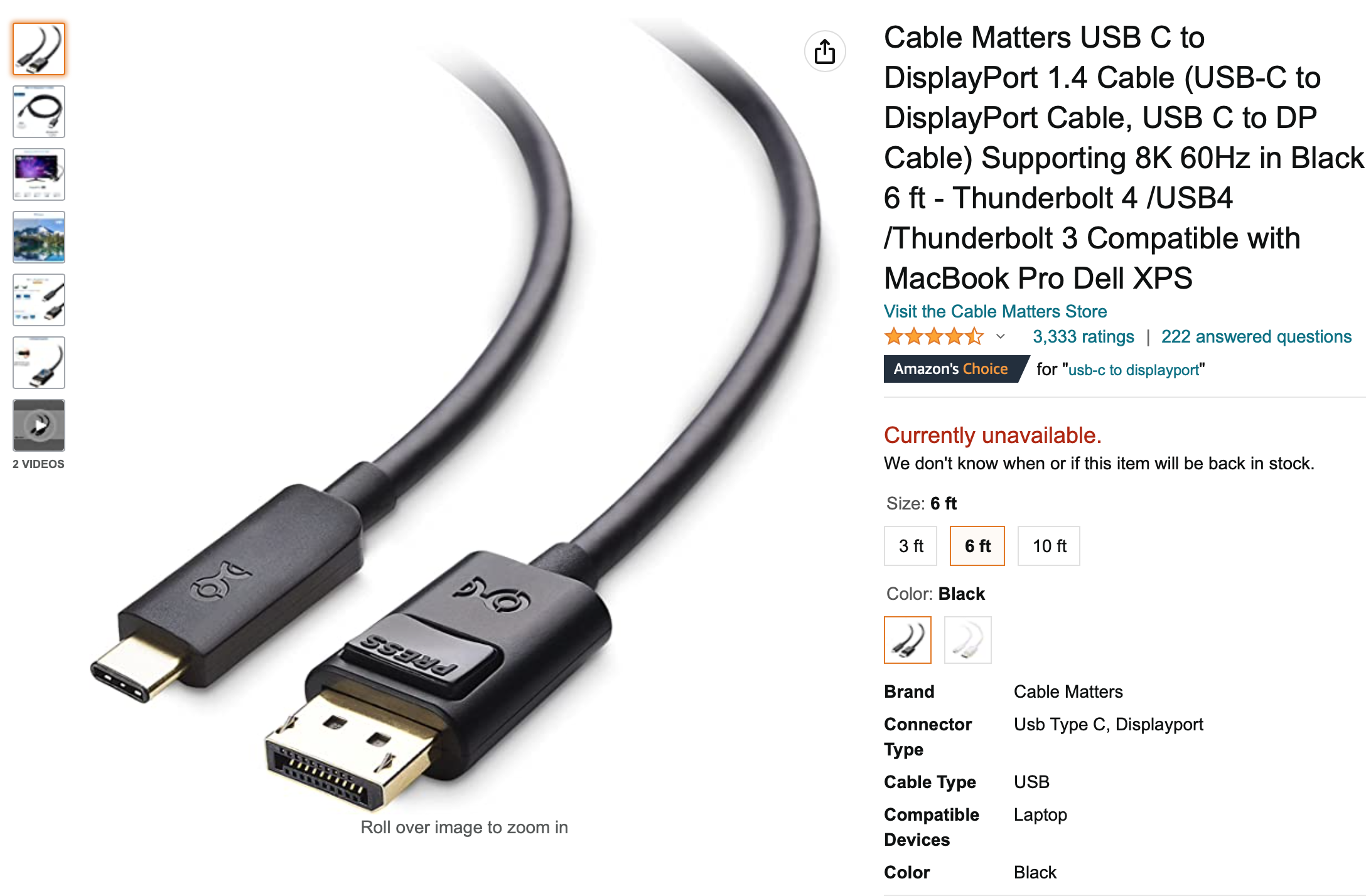Choose the 10 ft size option

tap(1049, 546)
